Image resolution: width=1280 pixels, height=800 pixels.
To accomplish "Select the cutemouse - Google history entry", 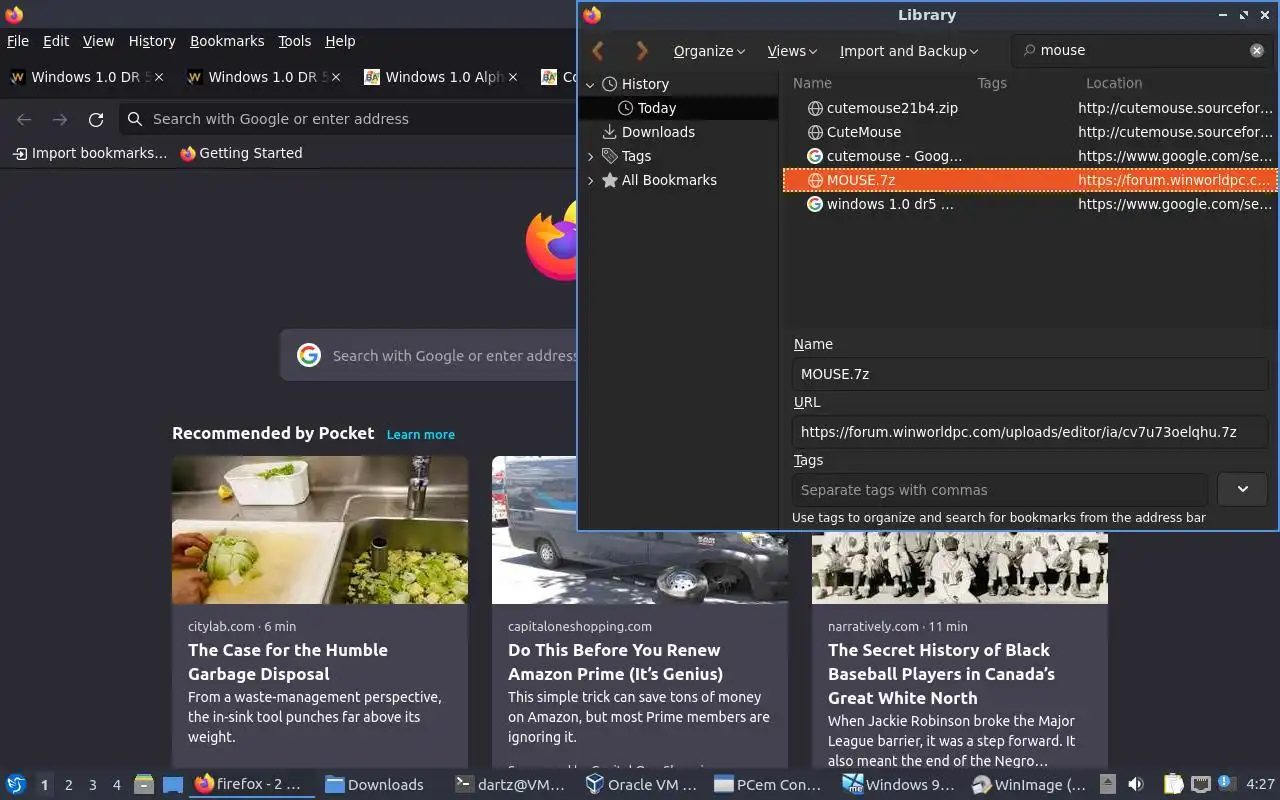I will point(1029,156).
